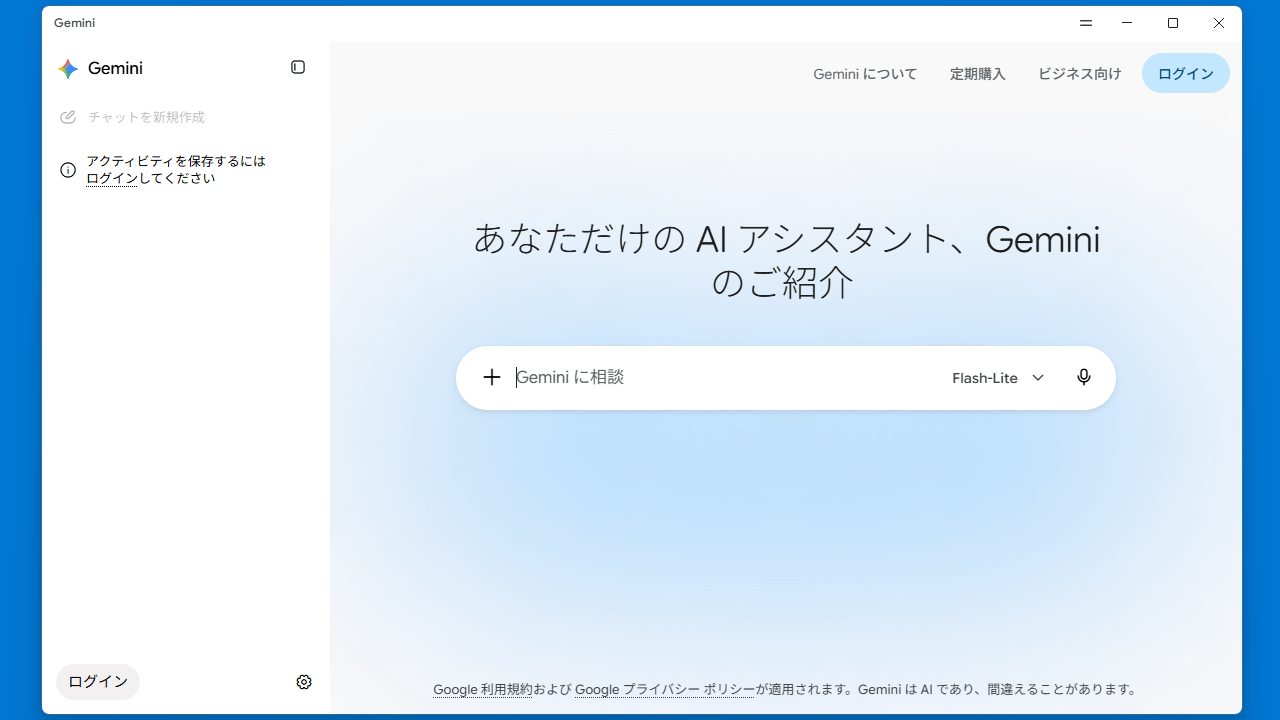
Task: Click the ログイン button at the sidebar bottom
Action: coord(98,682)
